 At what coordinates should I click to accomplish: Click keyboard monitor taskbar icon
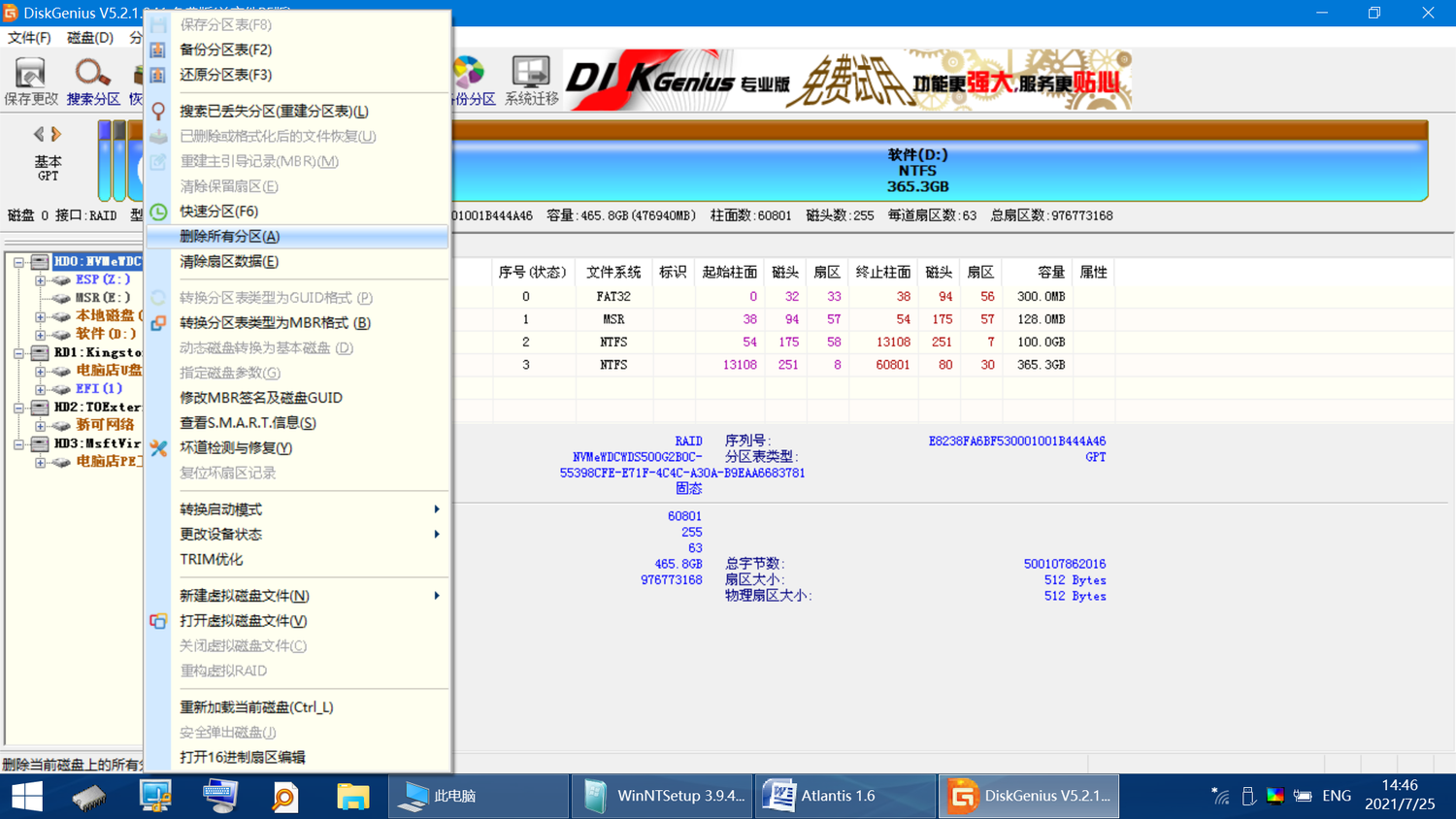220,797
